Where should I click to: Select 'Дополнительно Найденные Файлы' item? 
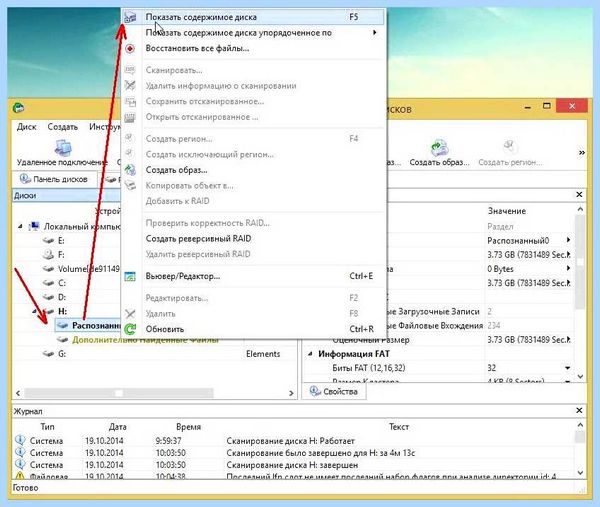145,340
